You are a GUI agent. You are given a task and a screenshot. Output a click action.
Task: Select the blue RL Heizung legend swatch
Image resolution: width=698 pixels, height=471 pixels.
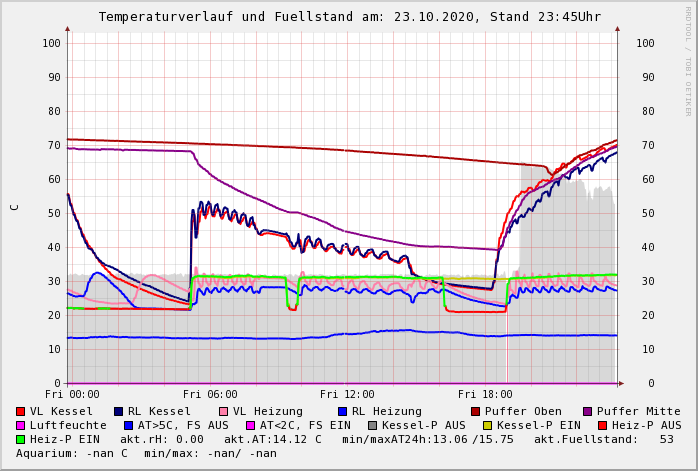342,411
